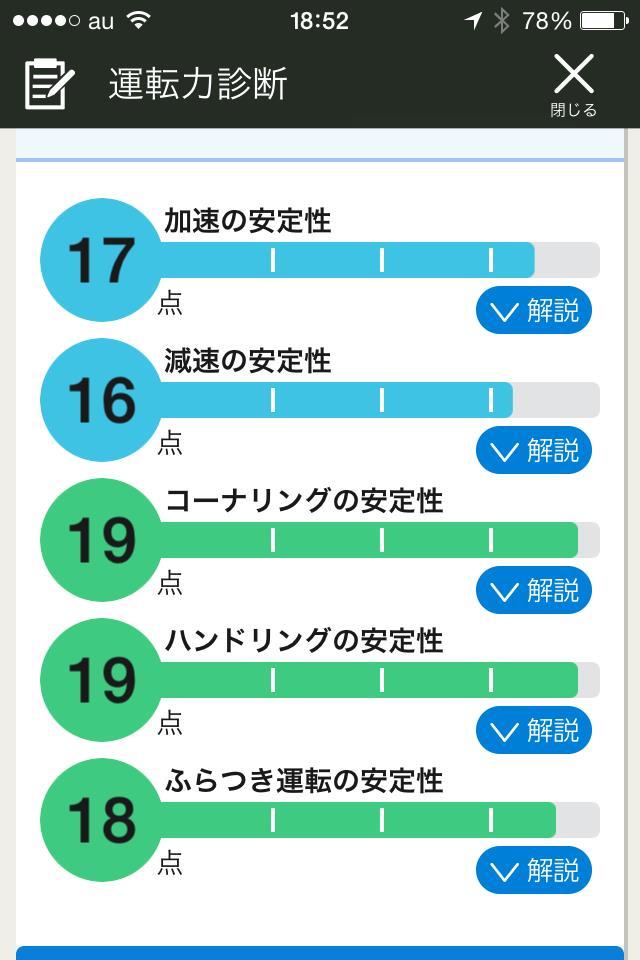Tap the 運転力診断 title text
The height and width of the screenshot is (960, 640).
(x=198, y=84)
